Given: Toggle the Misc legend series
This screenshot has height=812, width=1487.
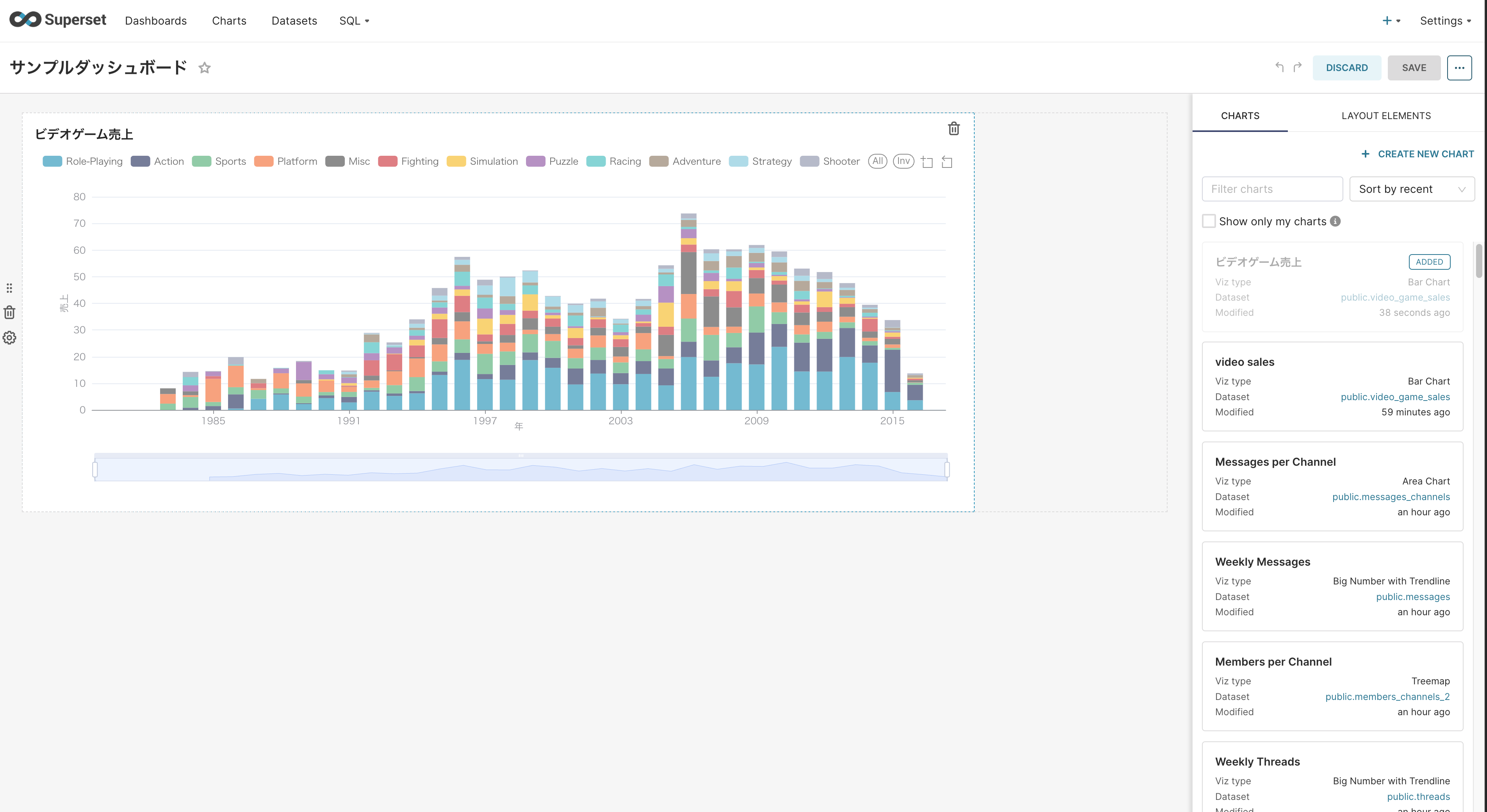Looking at the screenshot, I should pyautogui.click(x=348, y=162).
